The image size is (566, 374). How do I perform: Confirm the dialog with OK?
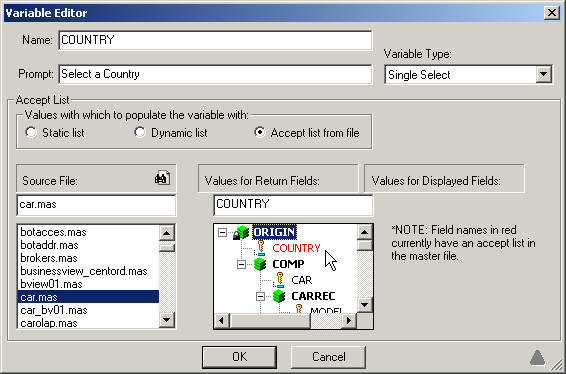[239, 357]
